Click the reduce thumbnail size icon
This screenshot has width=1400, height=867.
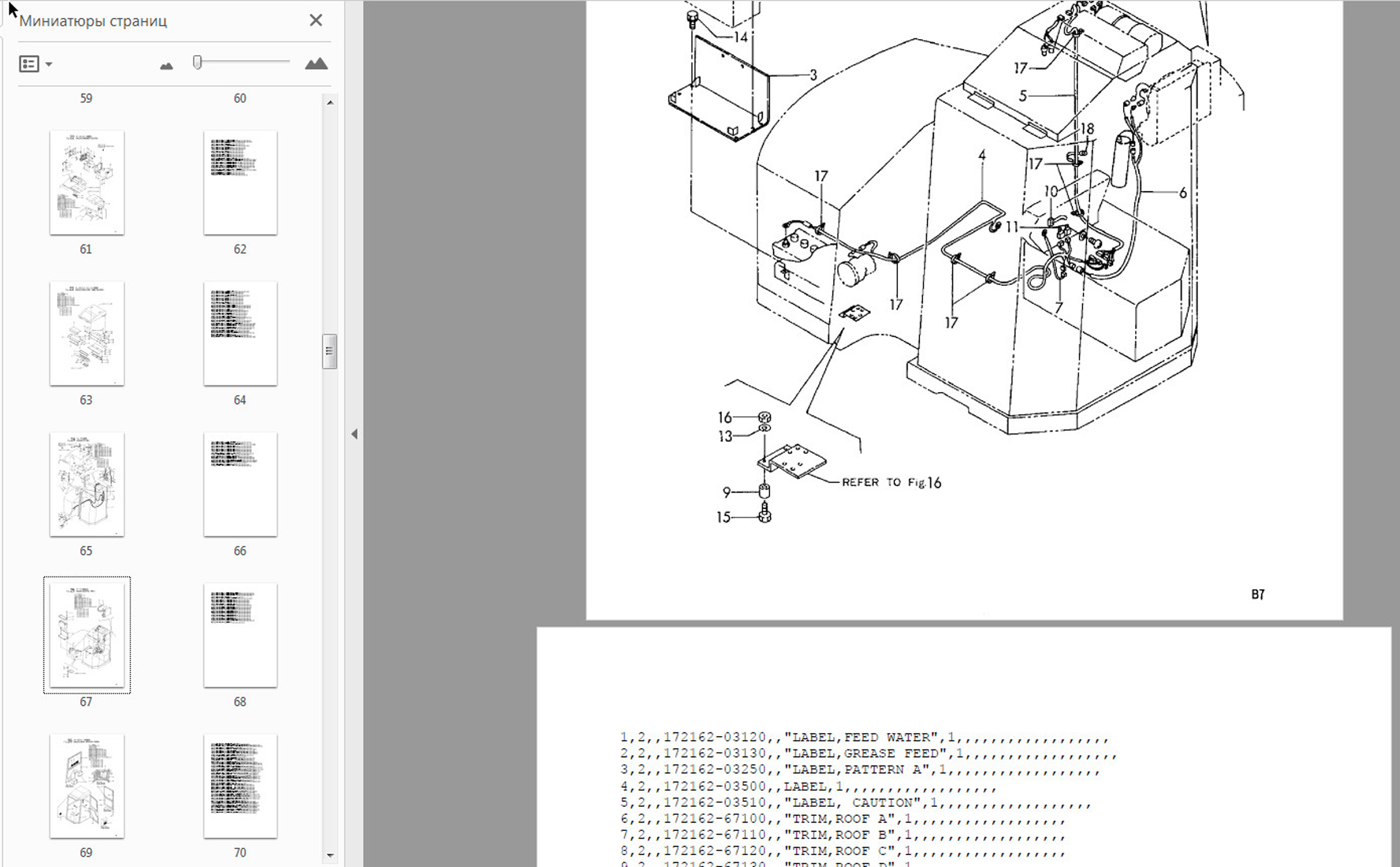coord(166,65)
